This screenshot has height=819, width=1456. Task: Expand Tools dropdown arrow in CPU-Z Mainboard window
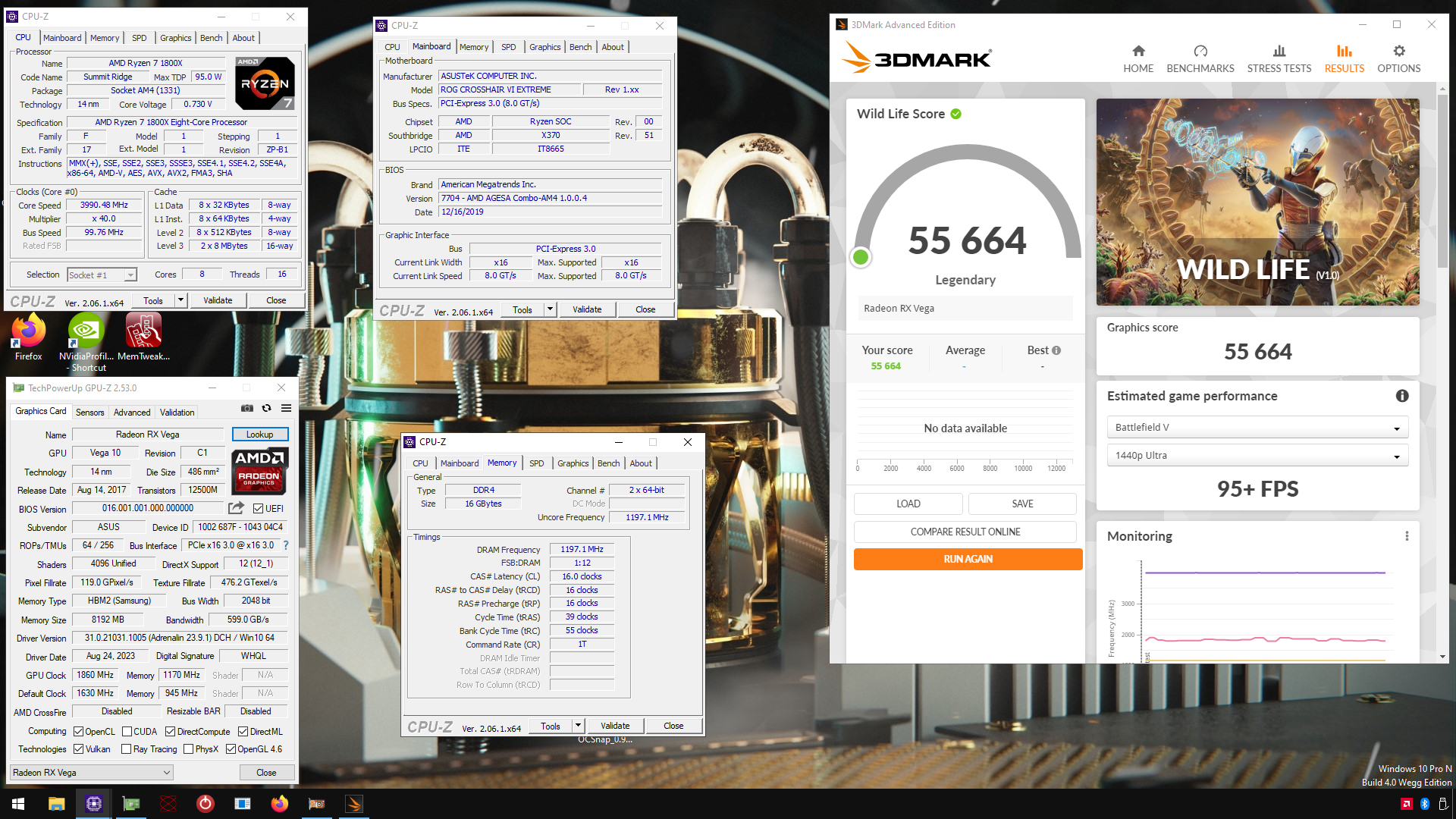tap(550, 309)
